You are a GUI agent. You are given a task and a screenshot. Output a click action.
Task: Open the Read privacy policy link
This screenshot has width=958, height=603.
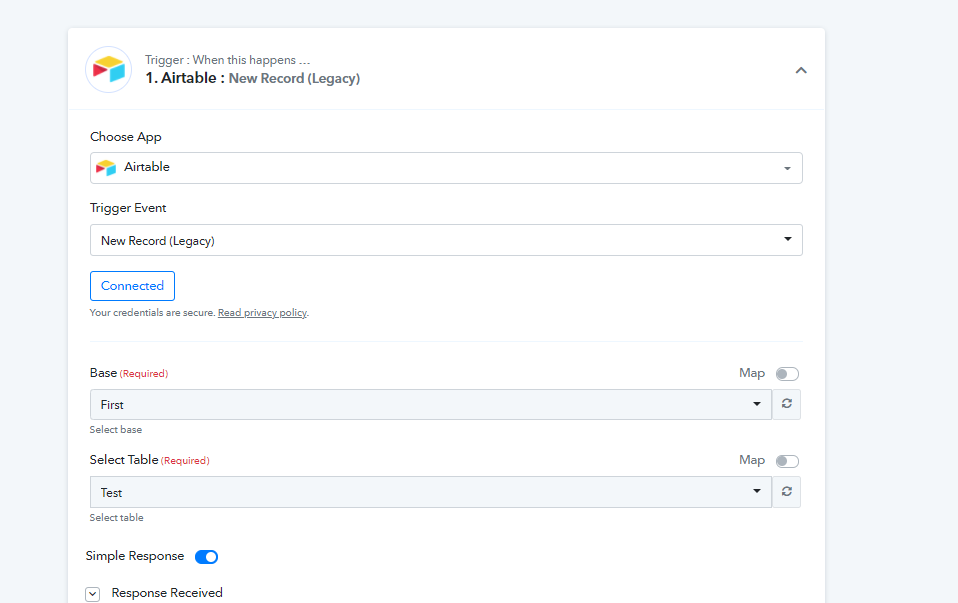(x=262, y=313)
